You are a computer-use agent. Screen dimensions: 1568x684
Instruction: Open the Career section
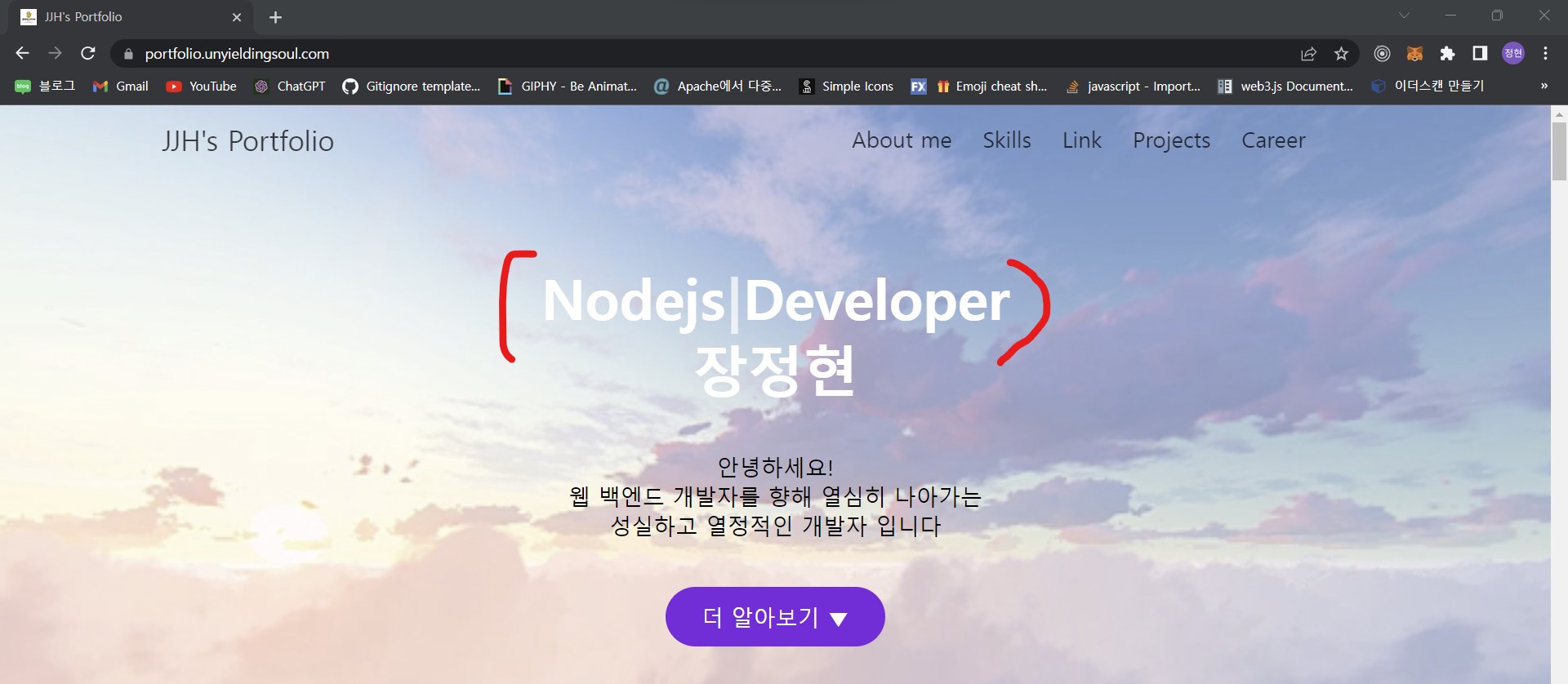[1273, 140]
